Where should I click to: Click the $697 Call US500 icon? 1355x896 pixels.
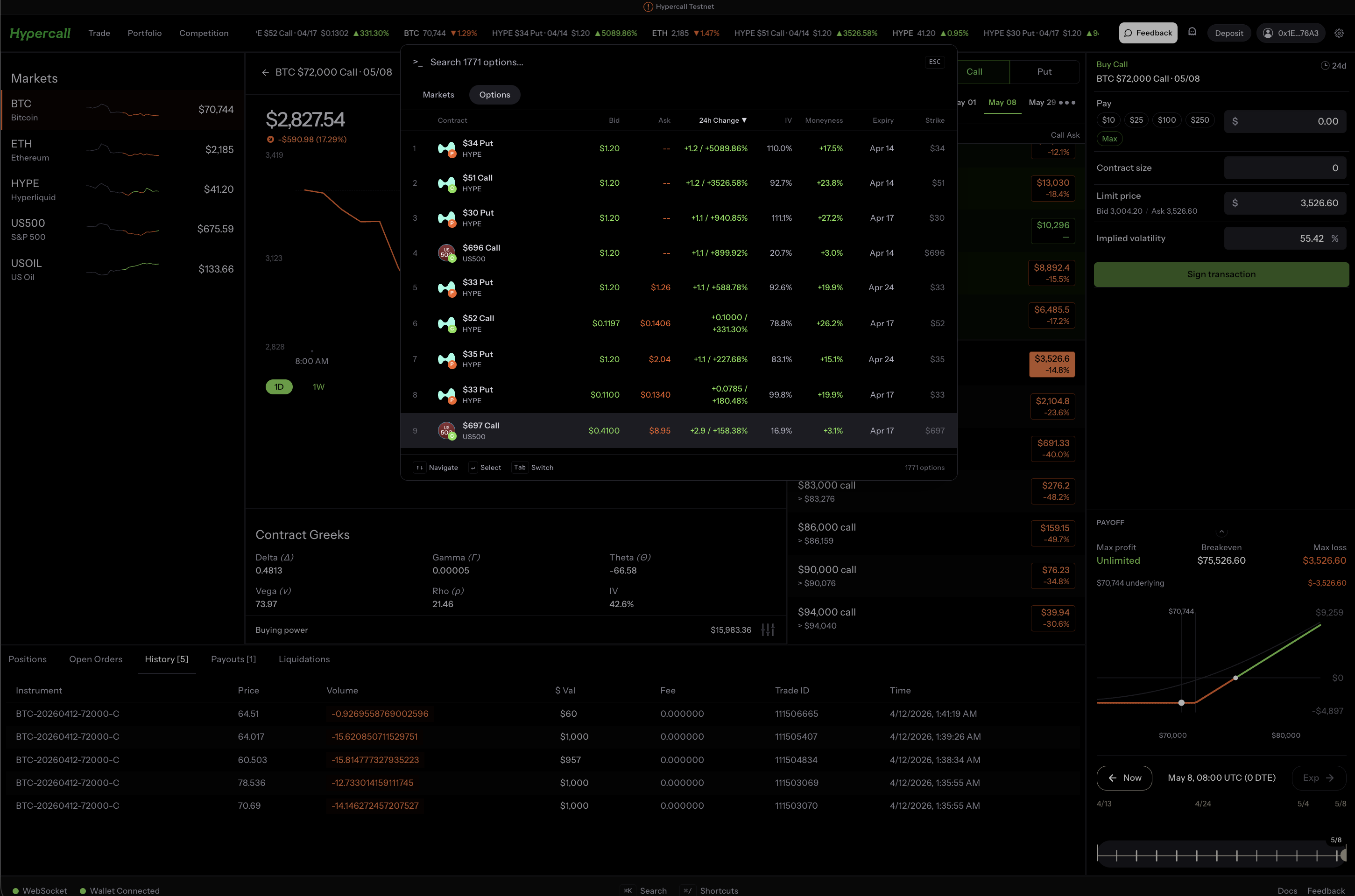coord(446,431)
